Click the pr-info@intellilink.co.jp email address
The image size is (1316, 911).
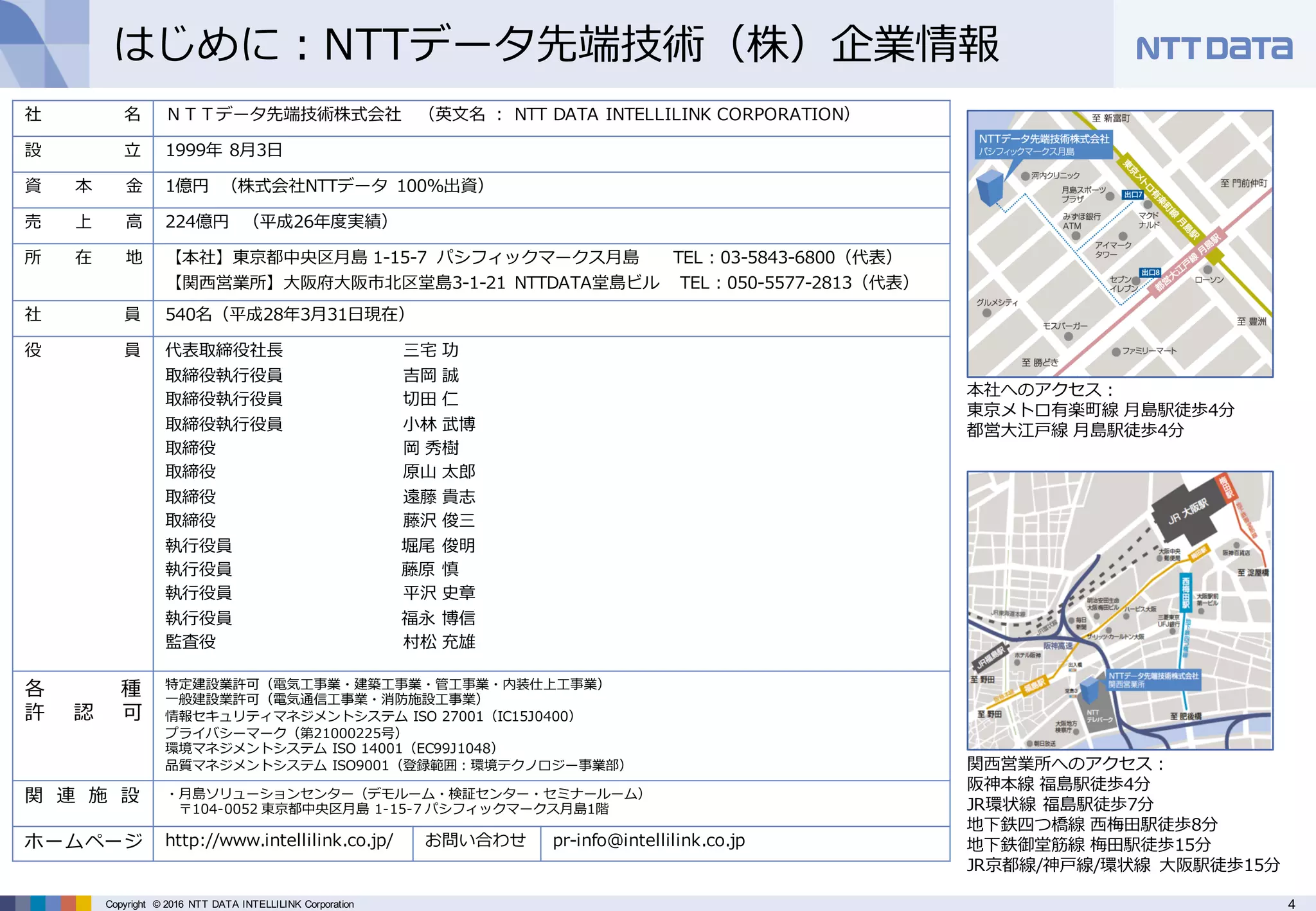coord(649,840)
